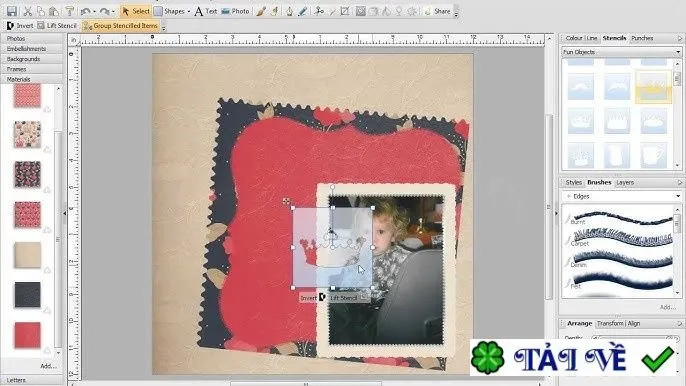Open the Backgrounds section
Viewport: 686px width, 386px height.
pyautogui.click(x=32, y=59)
